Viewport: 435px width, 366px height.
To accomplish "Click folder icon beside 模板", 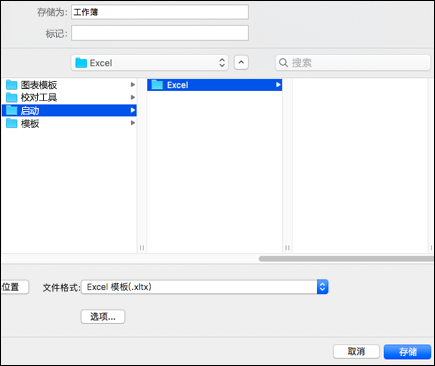I will tap(12, 123).
